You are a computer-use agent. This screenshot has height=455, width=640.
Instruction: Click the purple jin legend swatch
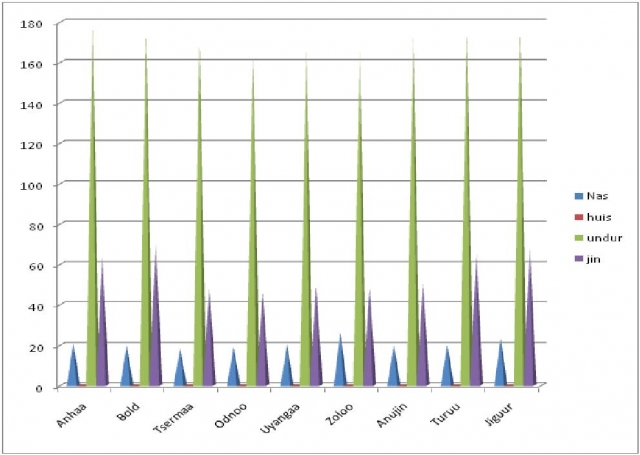point(578,259)
